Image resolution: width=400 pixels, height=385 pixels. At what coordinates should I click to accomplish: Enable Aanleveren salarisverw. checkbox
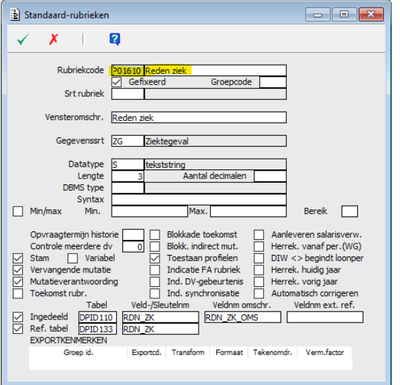point(259,235)
